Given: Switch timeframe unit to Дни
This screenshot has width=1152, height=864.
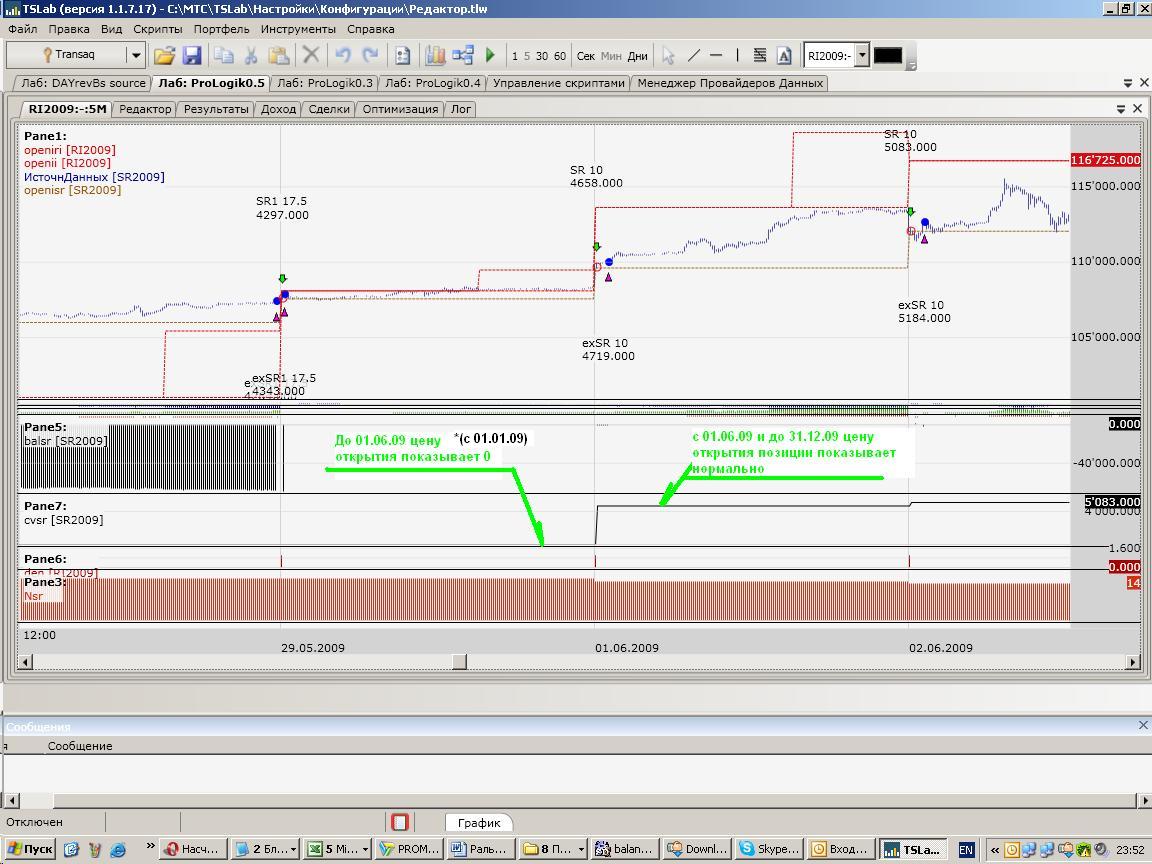Looking at the screenshot, I should click(x=637, y=56).
